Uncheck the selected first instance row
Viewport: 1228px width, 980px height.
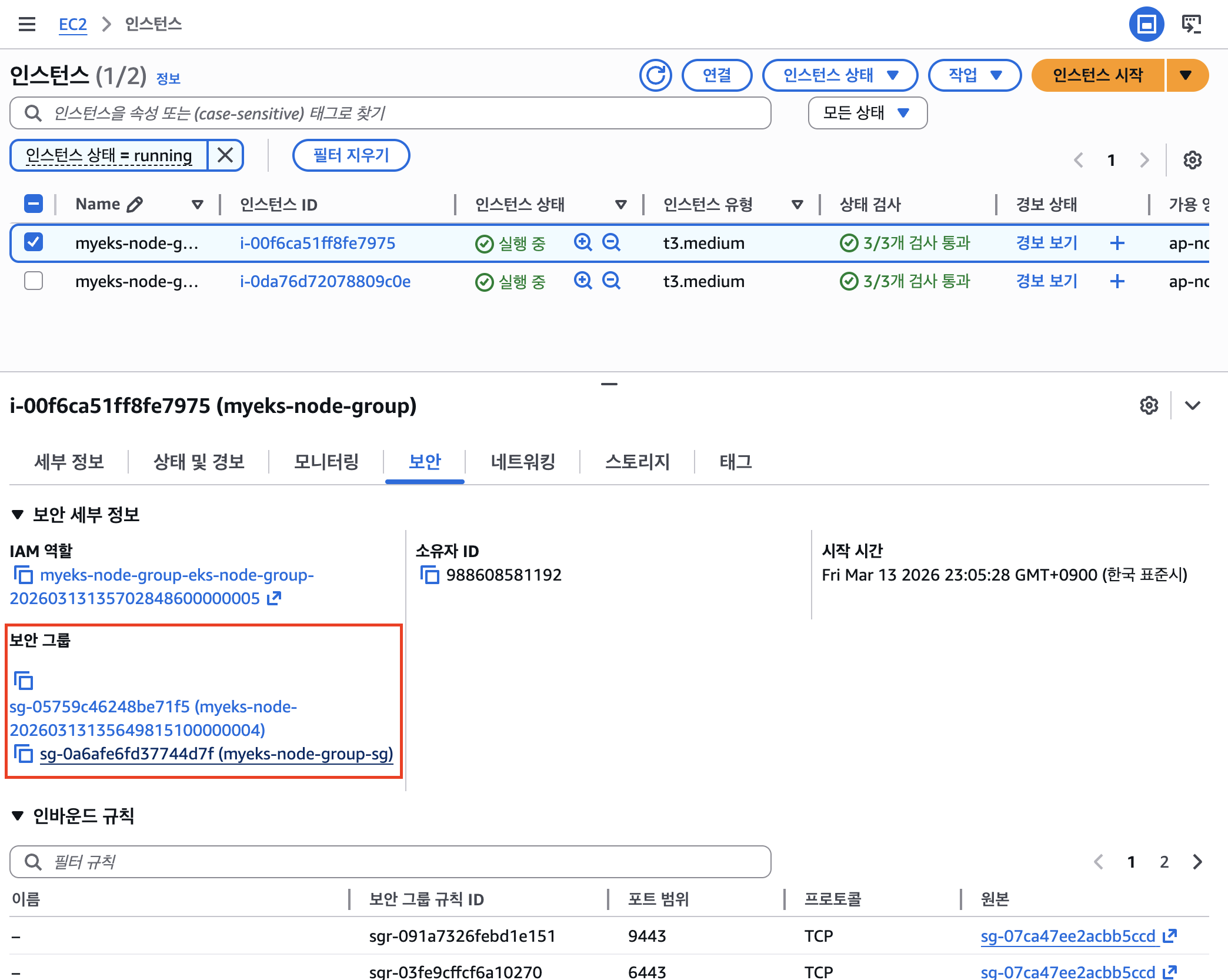34,243
